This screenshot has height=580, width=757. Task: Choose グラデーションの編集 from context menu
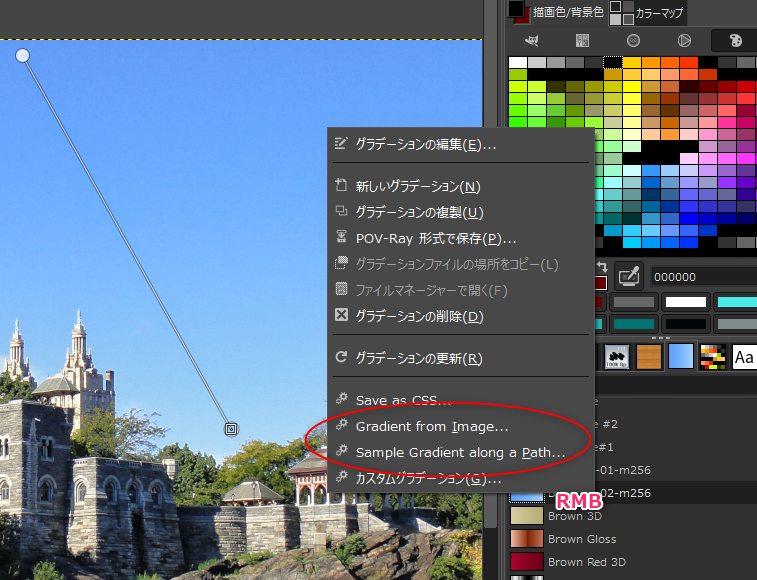[425, 144]
